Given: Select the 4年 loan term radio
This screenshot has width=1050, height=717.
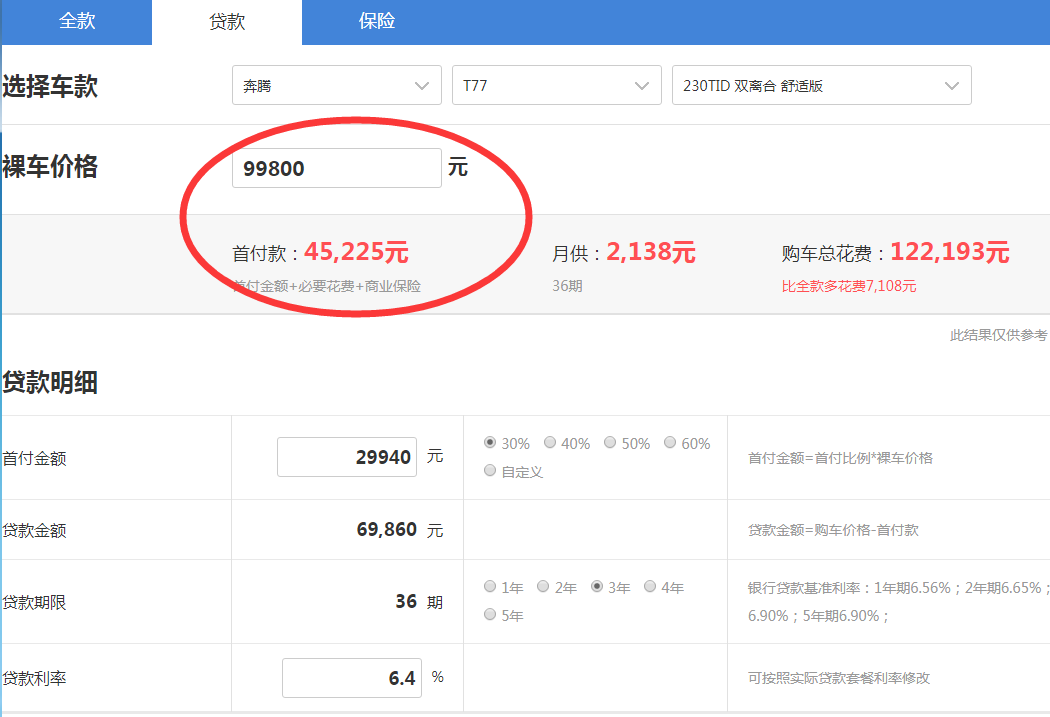Looking at the screenshot, I should (x=650, y=586).
